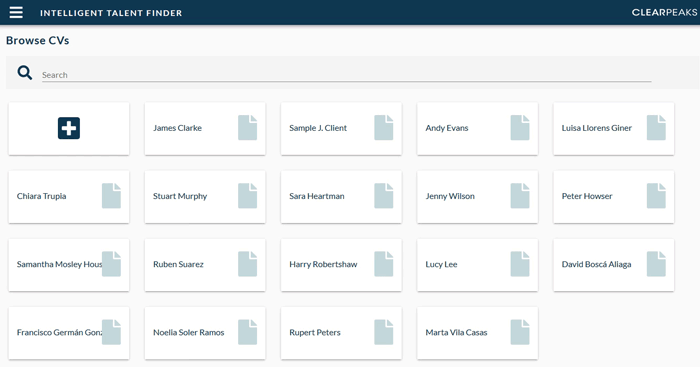The image size is (700, 367).
Task: Click the document icon on Marta Vila Casas card
Action: click(520, 332)
